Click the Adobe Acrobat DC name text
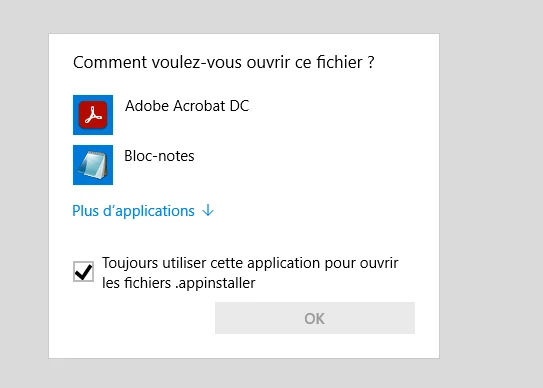This screenshot has height=388, width=543. click(x=187, y=106)
